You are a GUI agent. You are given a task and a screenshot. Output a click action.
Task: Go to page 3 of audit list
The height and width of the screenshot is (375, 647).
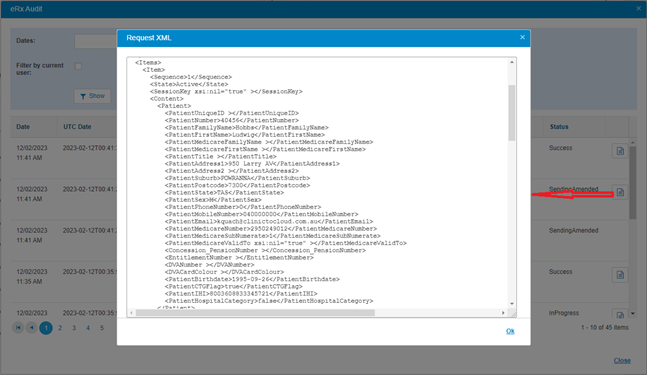click(x=74, y=328)
